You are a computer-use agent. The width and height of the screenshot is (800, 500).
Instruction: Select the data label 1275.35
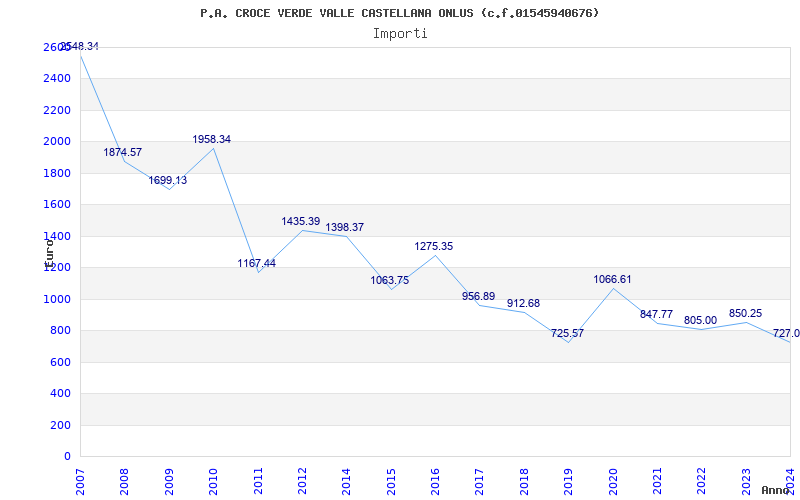coord(434,246)
